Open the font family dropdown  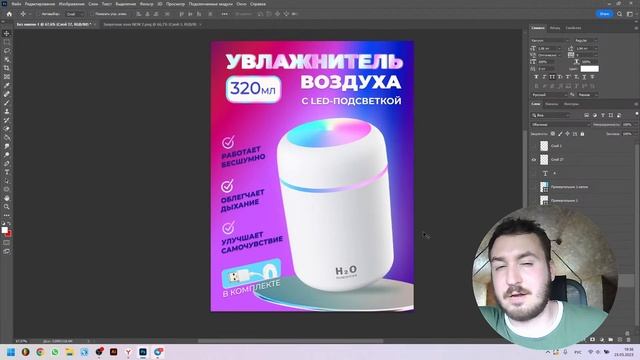[x=549, y=41]
